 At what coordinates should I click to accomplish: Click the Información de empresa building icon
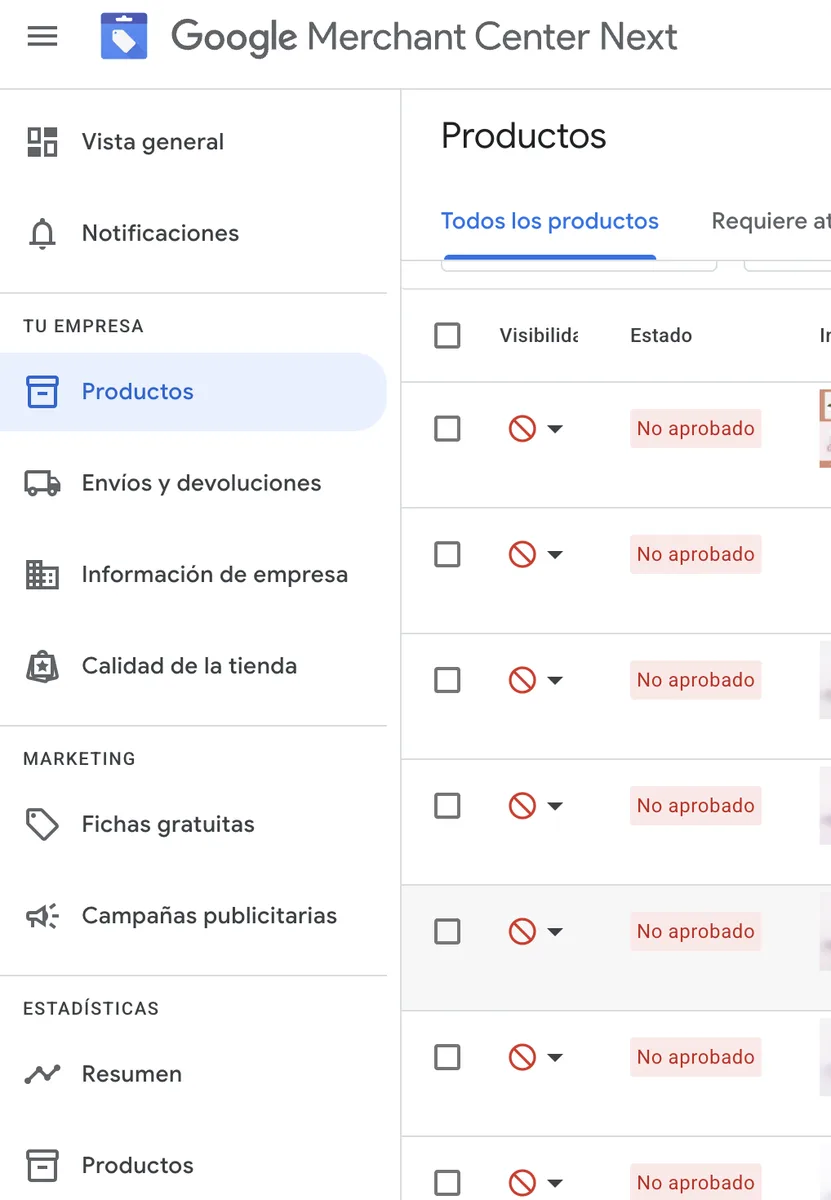click(x=42, y=575)
